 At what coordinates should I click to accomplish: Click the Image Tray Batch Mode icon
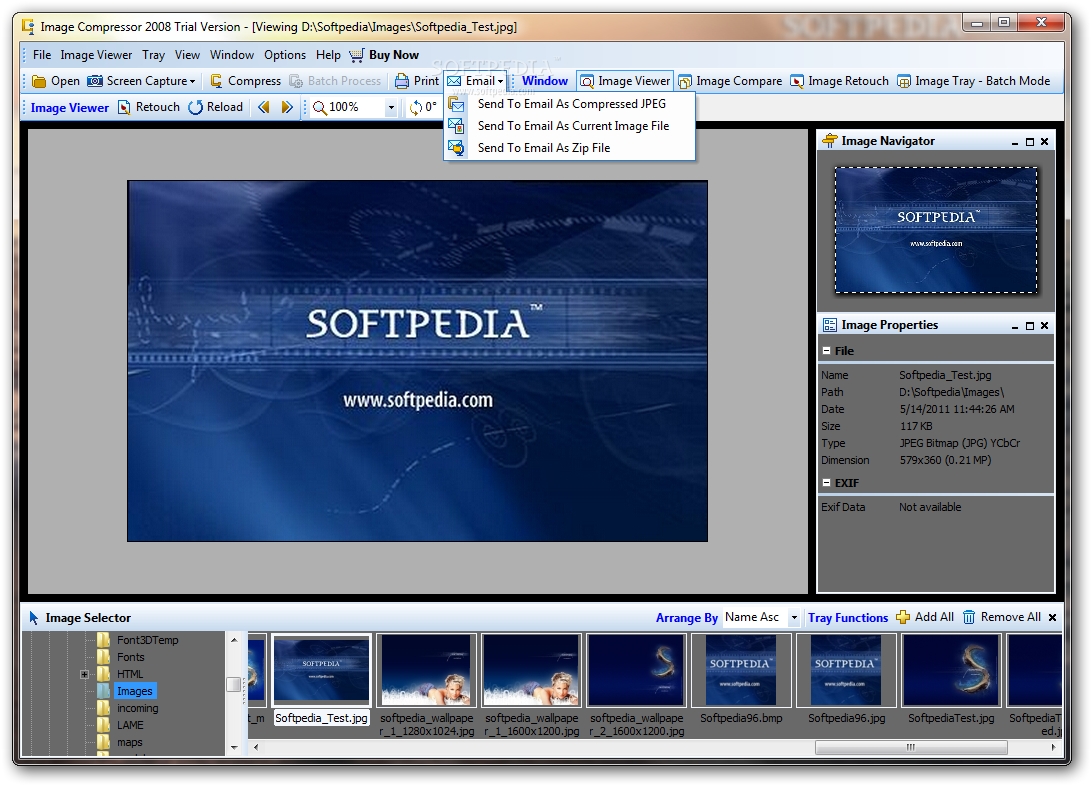tap(904, 81)
